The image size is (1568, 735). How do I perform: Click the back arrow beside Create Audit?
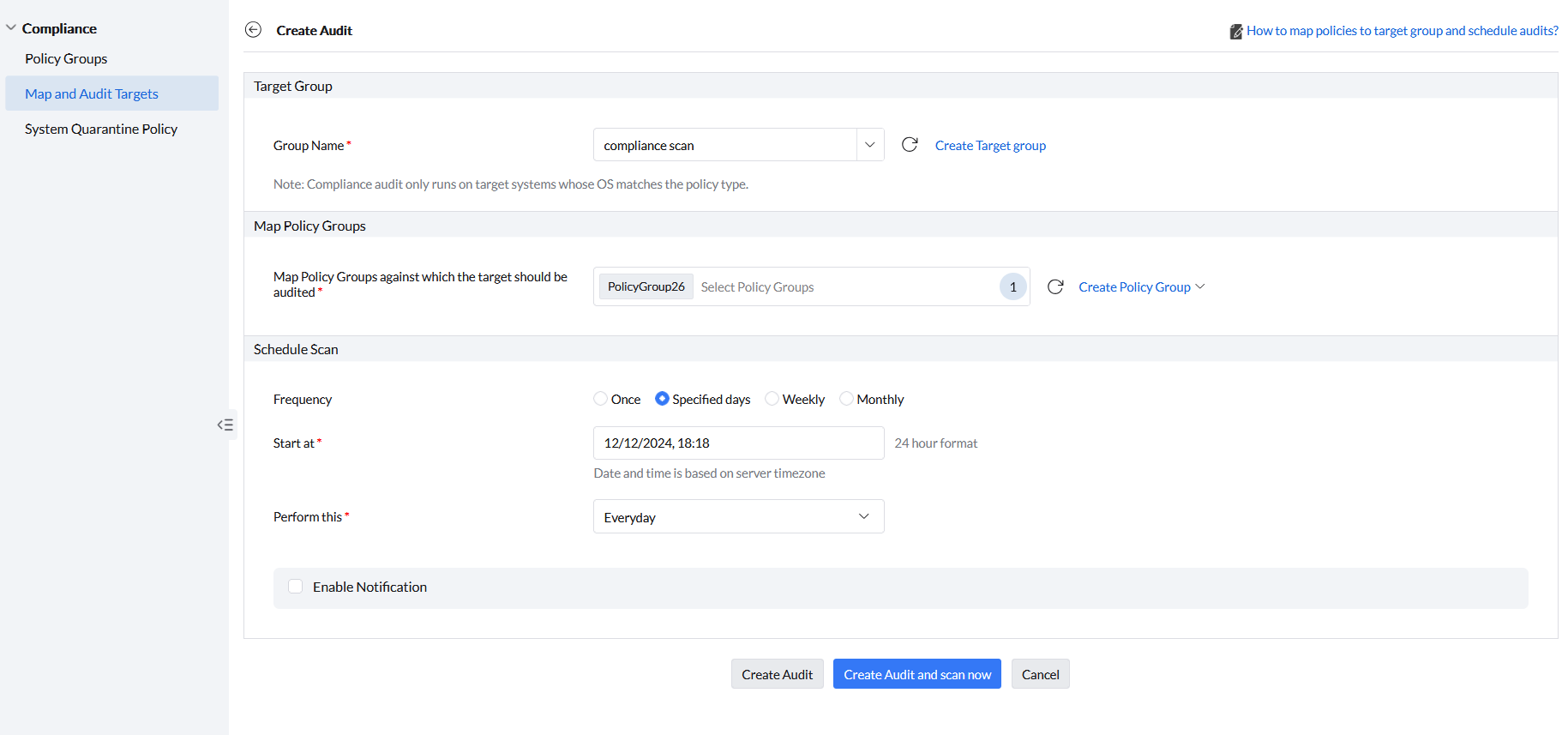point(253,30)
